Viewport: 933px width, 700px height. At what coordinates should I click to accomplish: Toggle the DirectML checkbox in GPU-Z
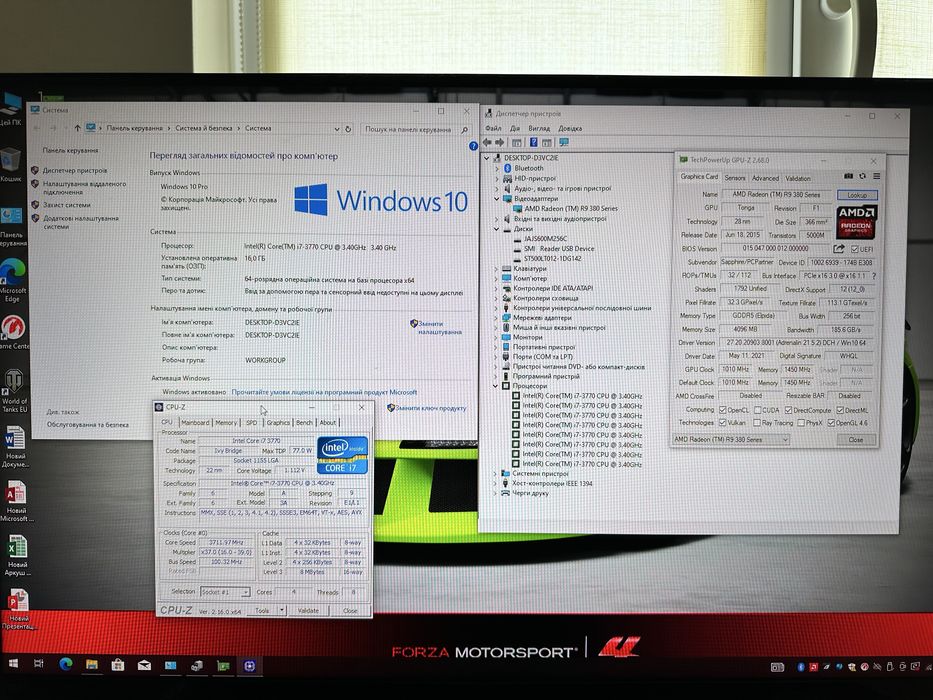(840, 410)
